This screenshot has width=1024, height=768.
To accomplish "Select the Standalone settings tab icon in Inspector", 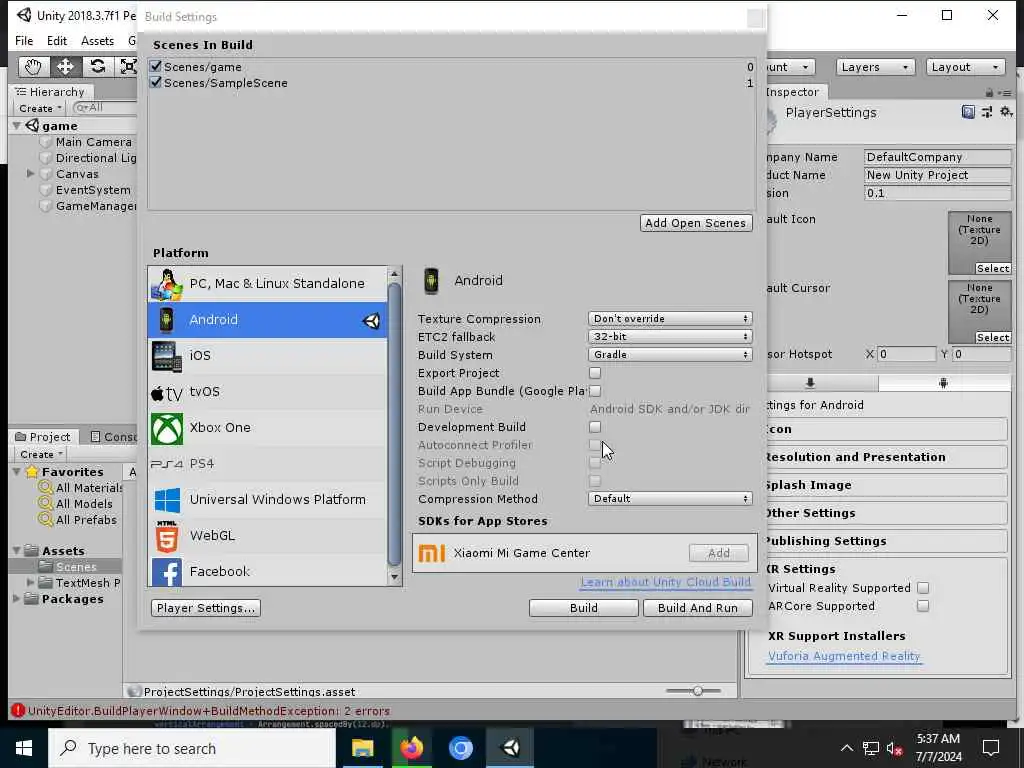I will (x=810, y=383).
